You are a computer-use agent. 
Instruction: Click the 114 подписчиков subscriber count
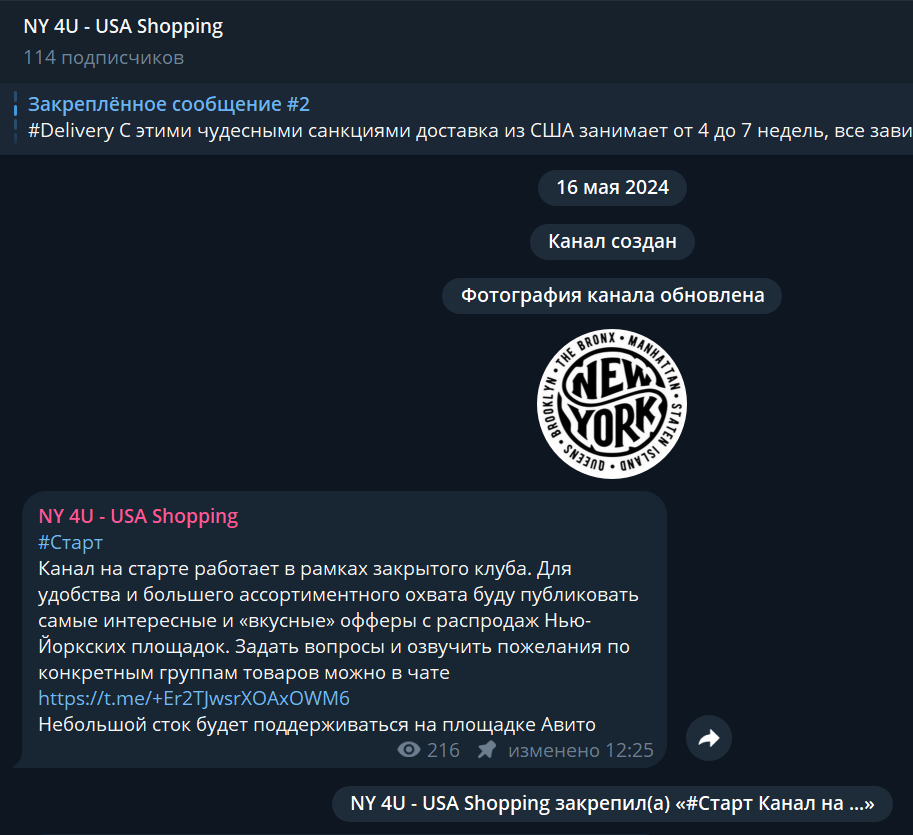[x=104, y=58]
